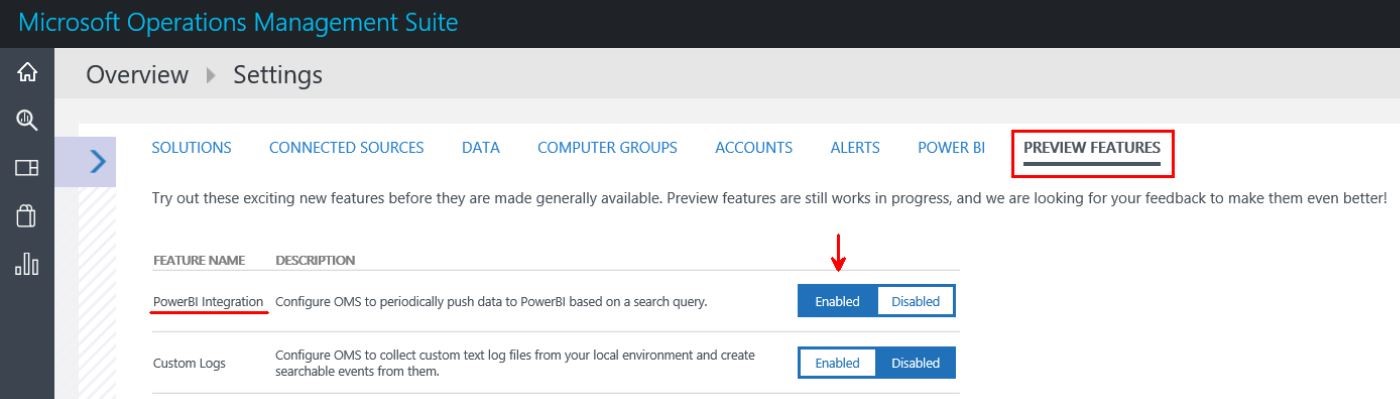The image size is (1400, 399).
Task: Click Microsoft Operations Management Suite title
Action: [238, 22]
